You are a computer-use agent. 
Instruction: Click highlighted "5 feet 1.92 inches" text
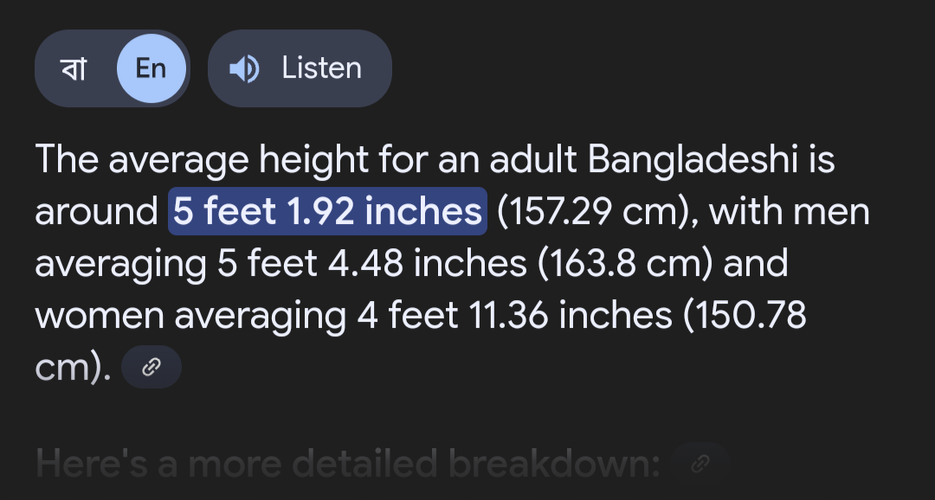click(x=327, y=212)
